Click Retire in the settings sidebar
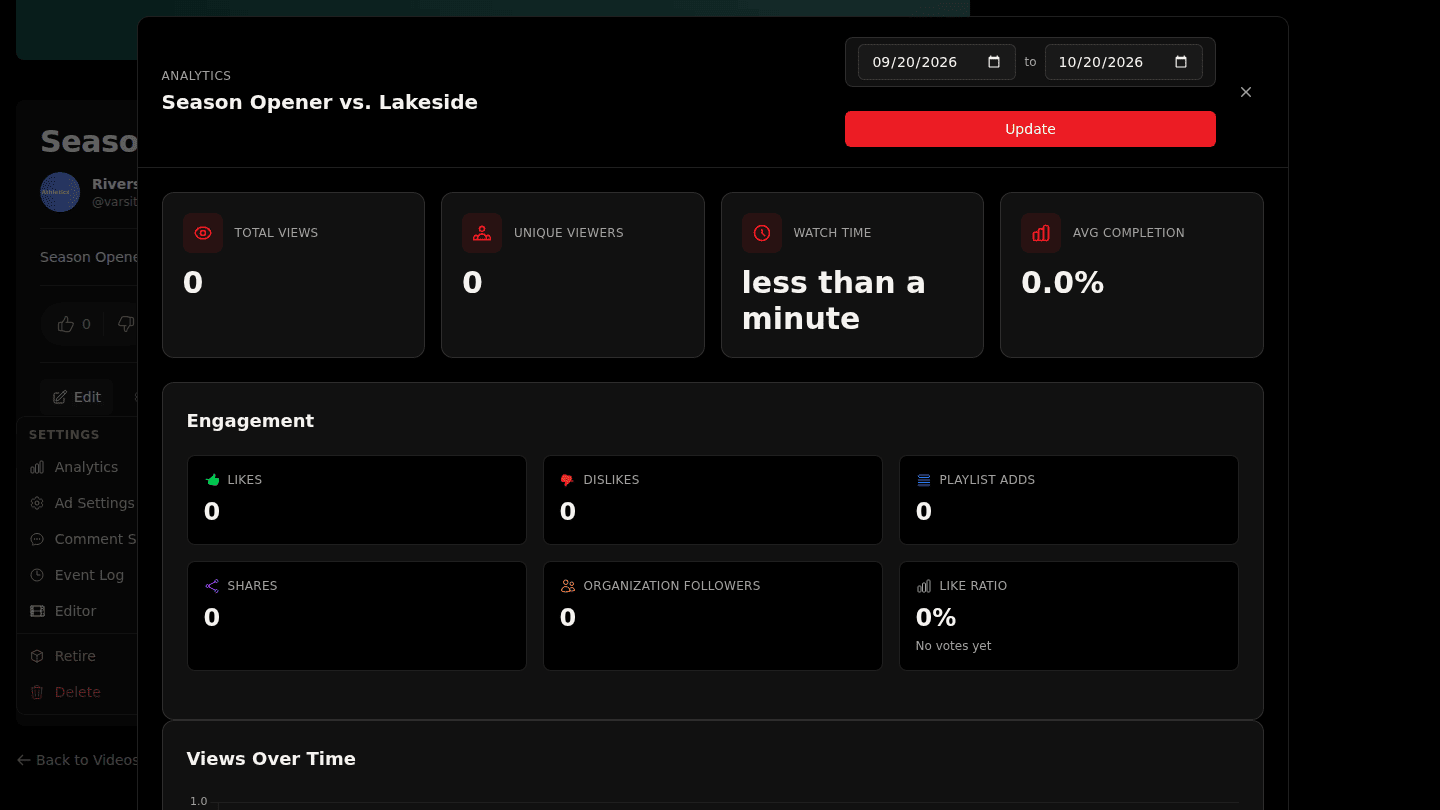 [77, 656]
